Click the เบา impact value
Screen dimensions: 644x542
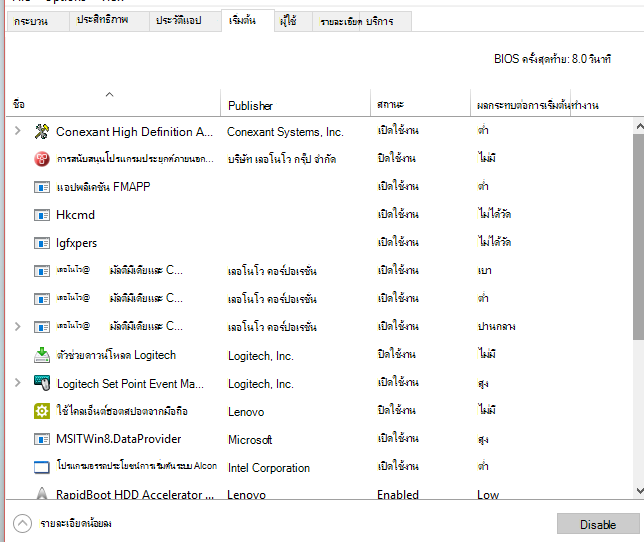[x=485, y=271]
